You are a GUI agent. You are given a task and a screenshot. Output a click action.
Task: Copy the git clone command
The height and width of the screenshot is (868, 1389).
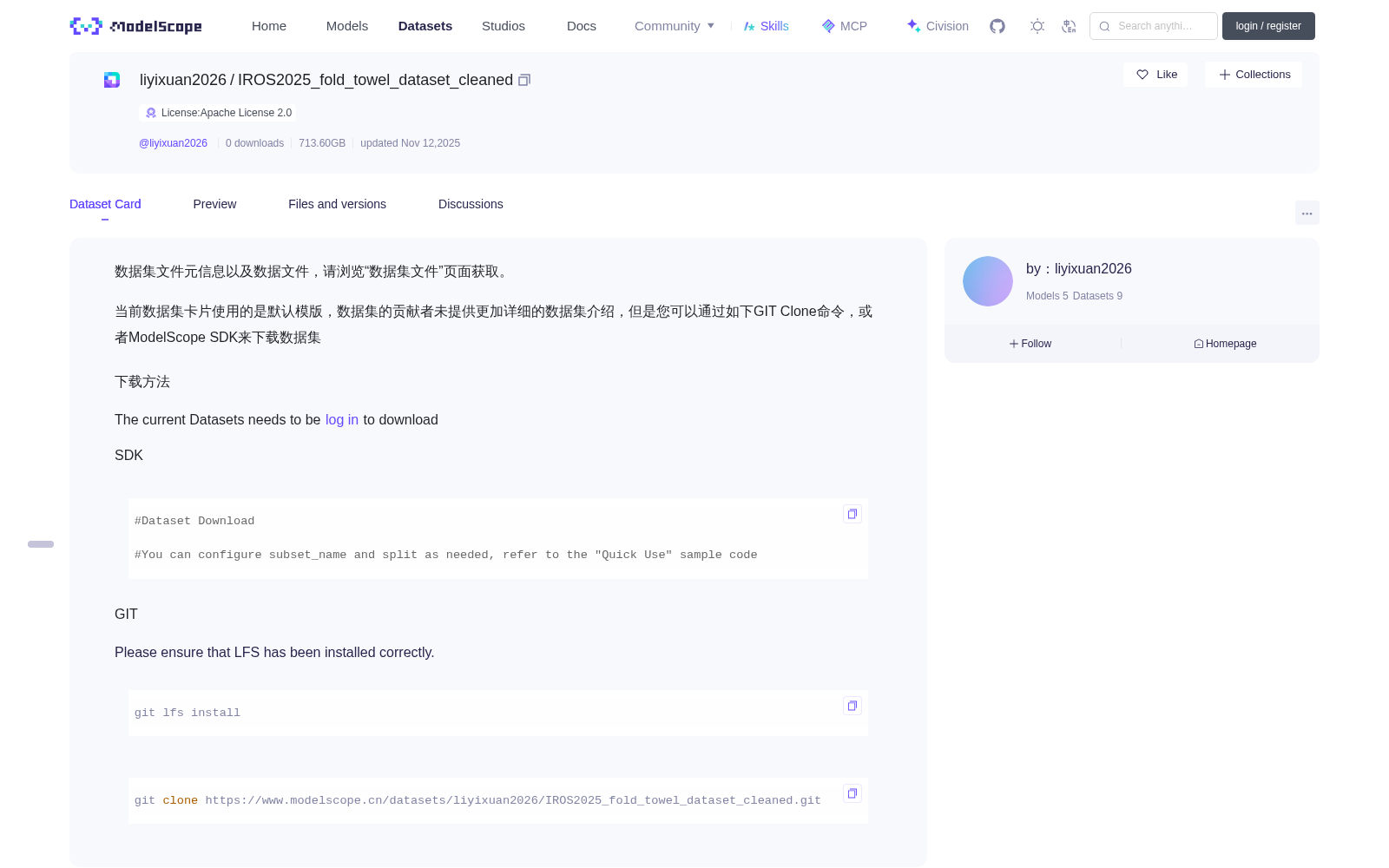point(852,793)
